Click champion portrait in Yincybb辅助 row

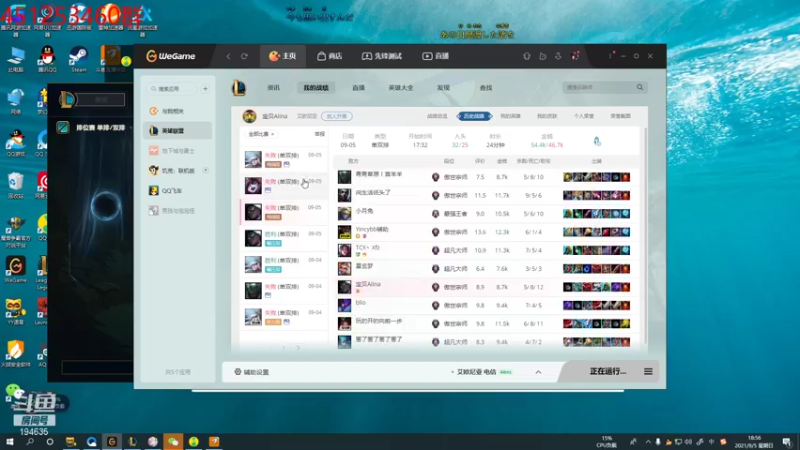pos(344,232)
